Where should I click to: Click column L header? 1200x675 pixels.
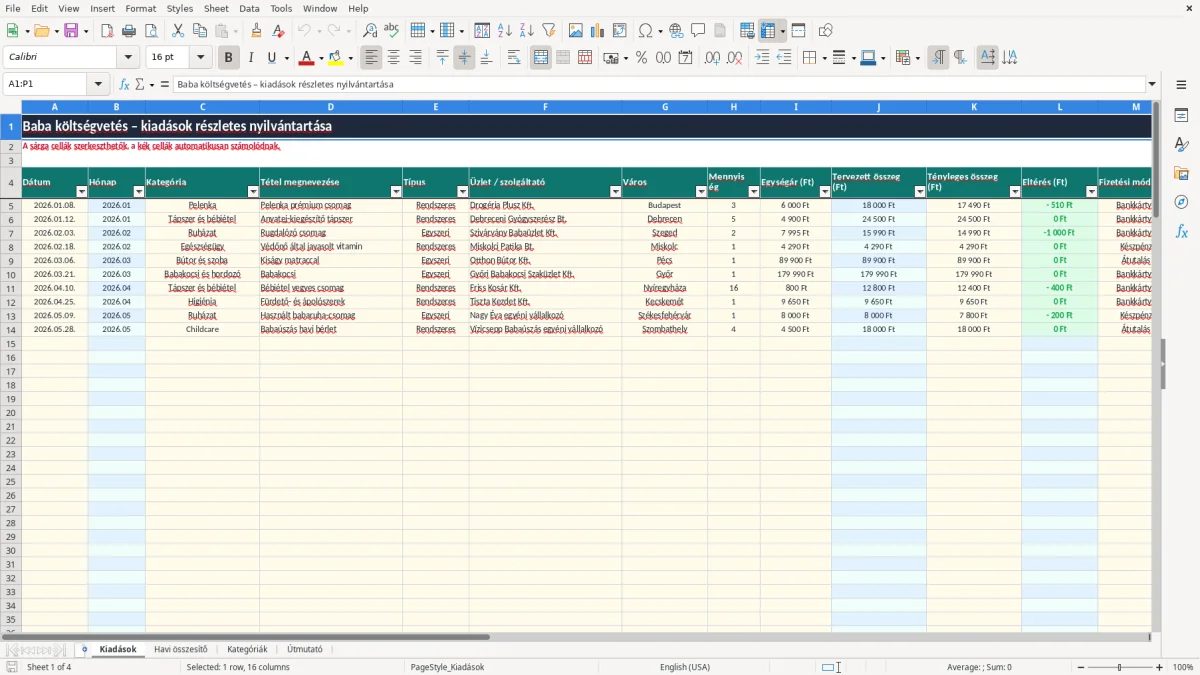pyautogui.click(x=1060, y=106)
